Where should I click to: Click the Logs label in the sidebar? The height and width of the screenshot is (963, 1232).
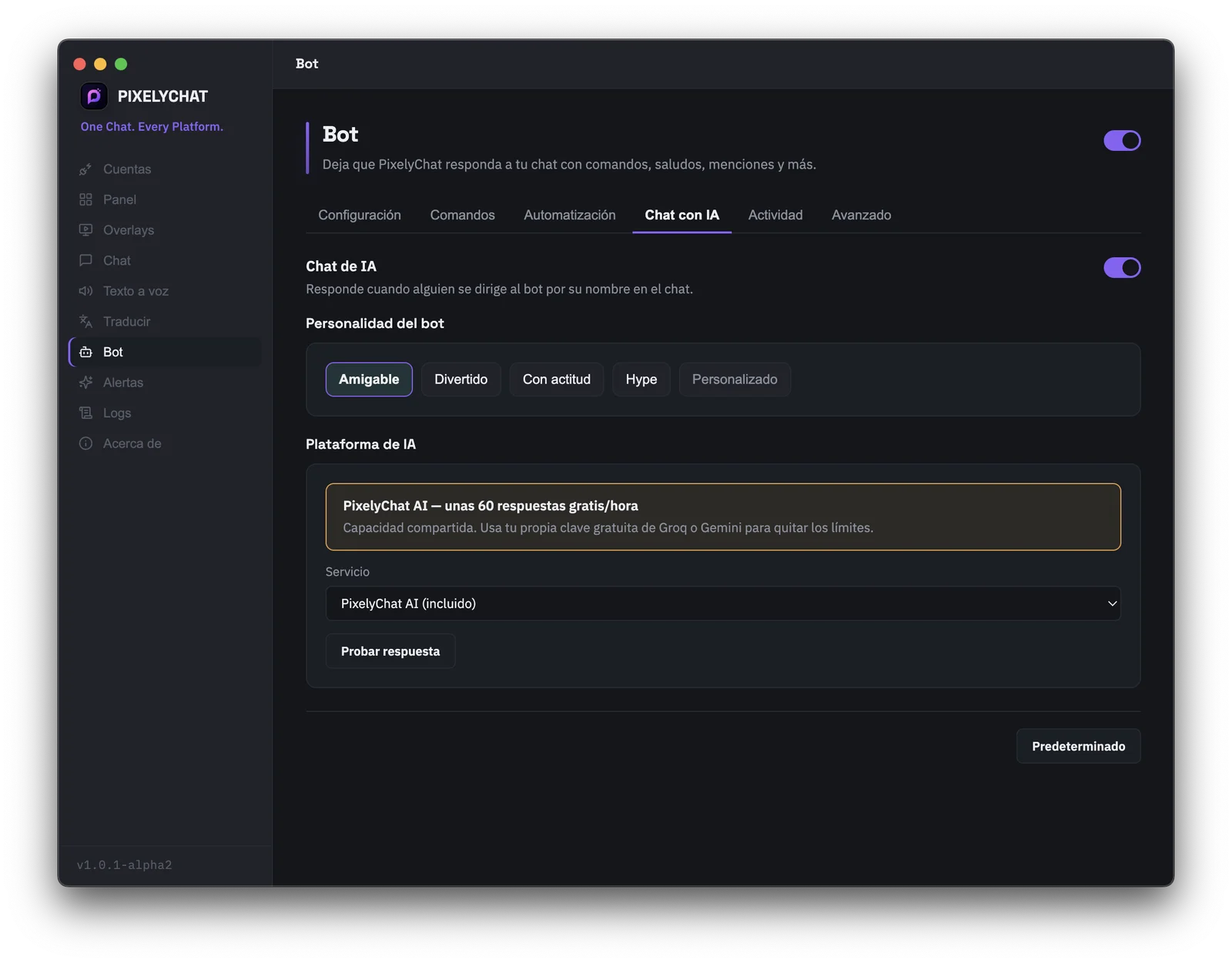pos(117,413)
